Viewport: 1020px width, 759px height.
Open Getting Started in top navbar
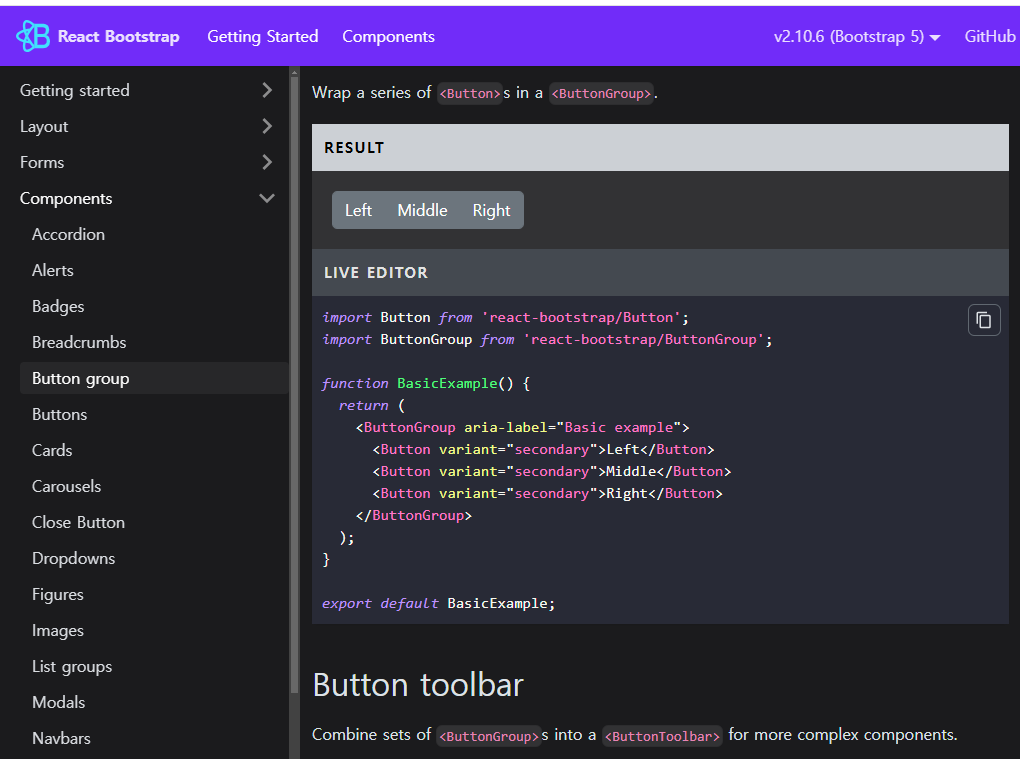pyautogui.click(x=263, y=36)
